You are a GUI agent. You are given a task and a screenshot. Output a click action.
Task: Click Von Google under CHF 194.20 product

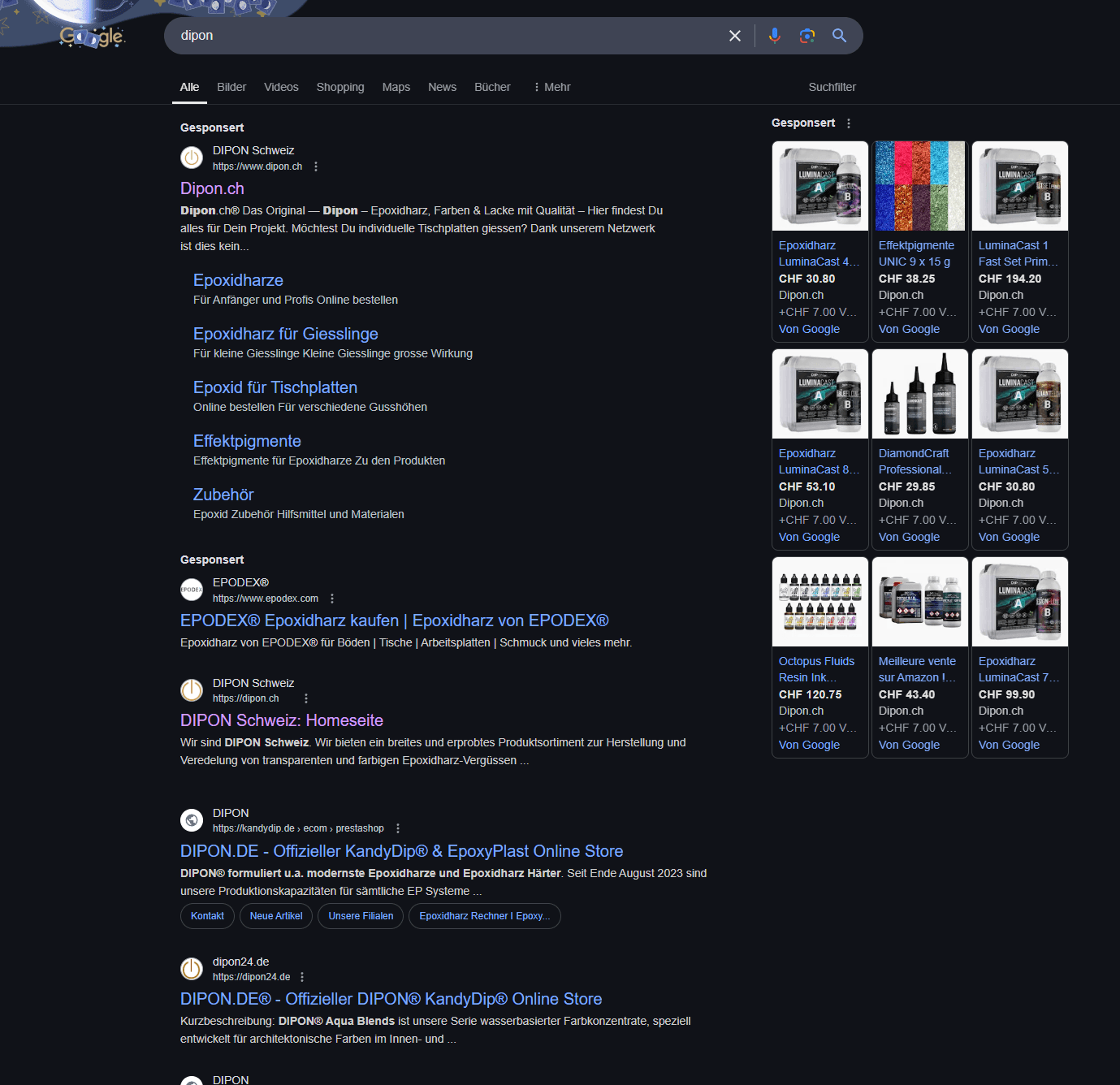coord(1009,329)
